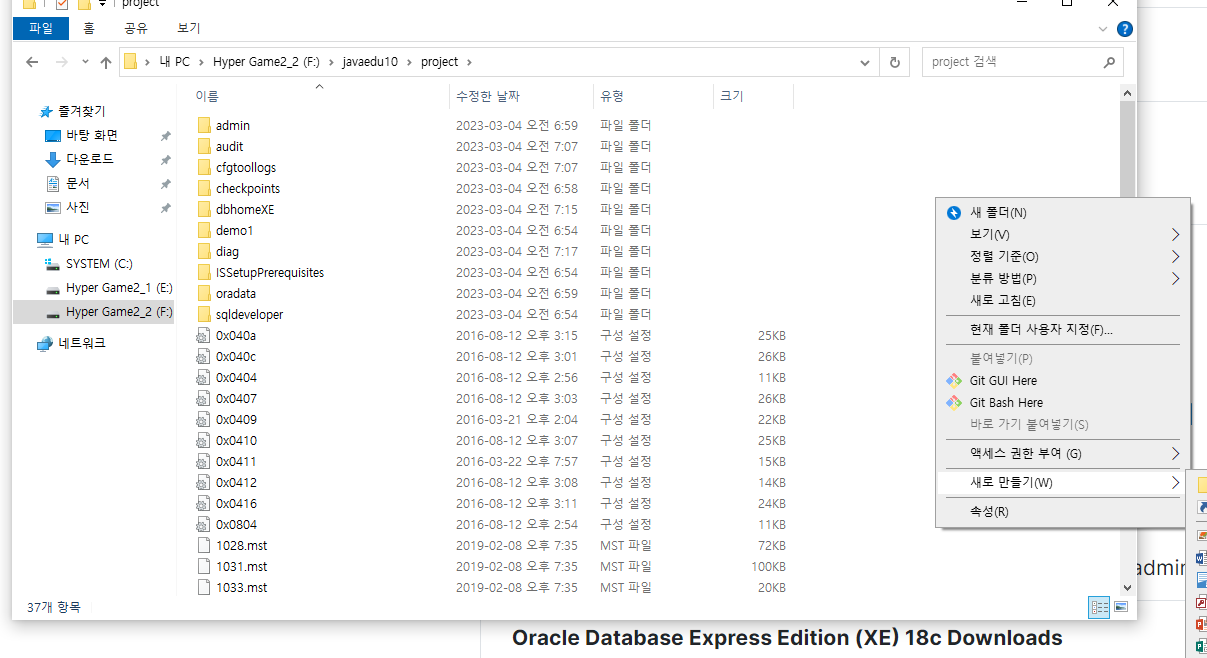Click the 0x0804 config file icon
Screen dimensions: 1207x658
pos(204,524)
